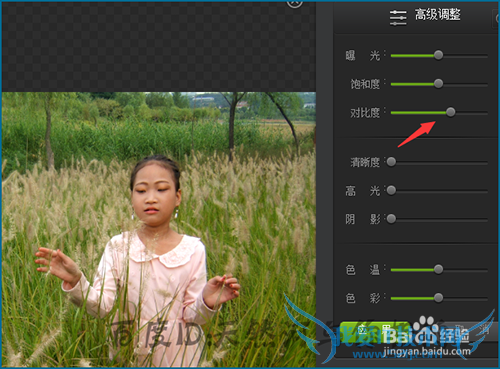Click the 对比度 contrast slider handle

tap(450, 112)
